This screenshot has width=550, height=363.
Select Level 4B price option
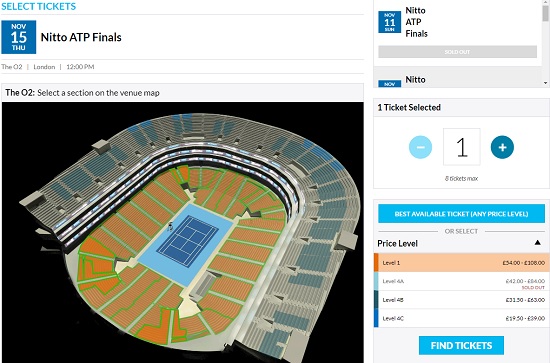tap(462, 300)
